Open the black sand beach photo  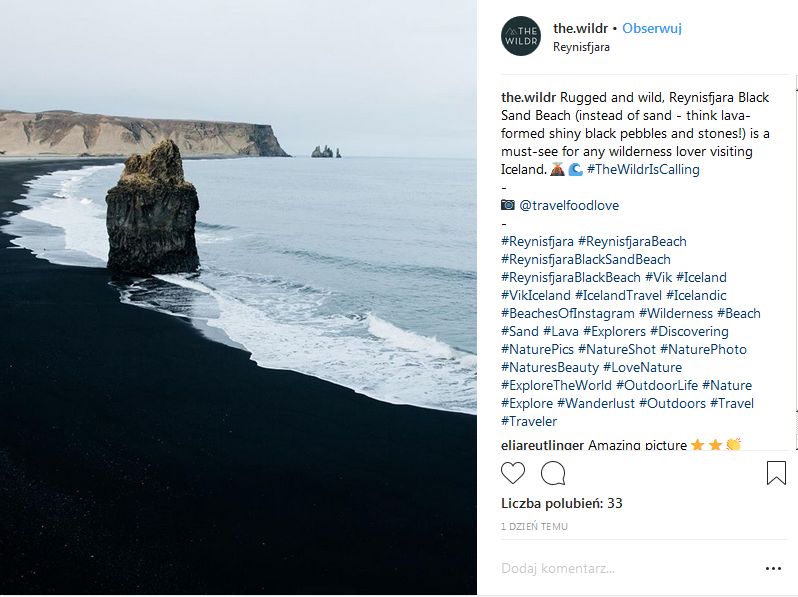[238, 298]
